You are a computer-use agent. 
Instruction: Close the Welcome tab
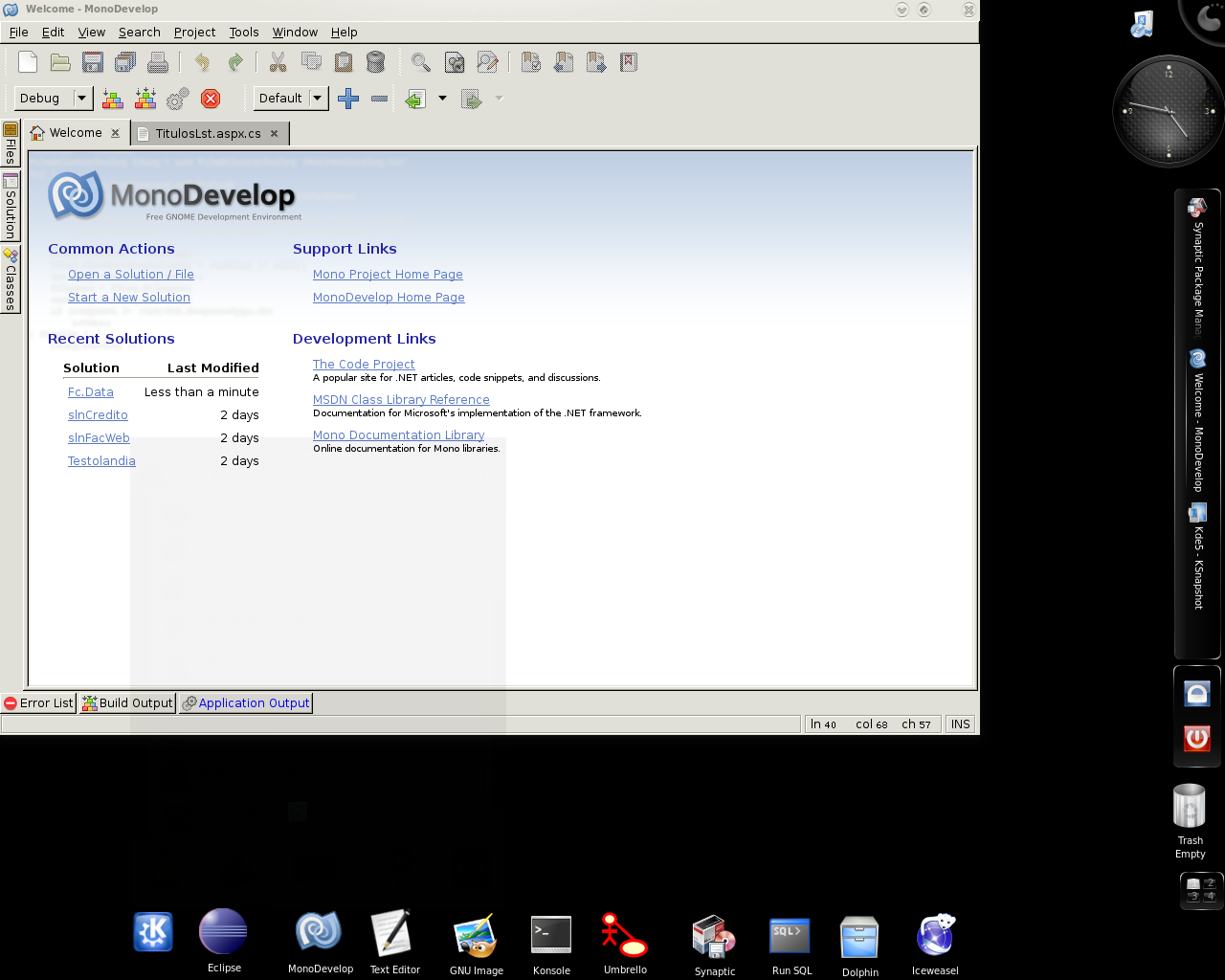click(115, 133)
